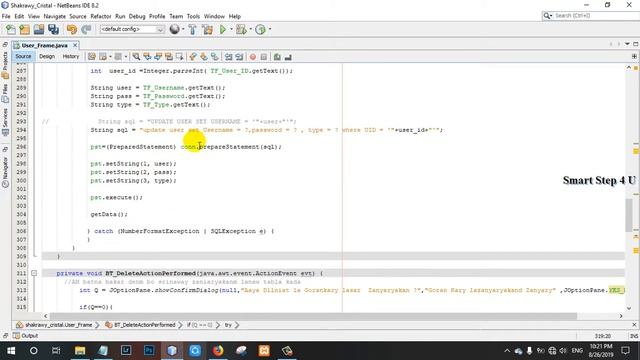Click the New File toolbar icon
This screenshot has width=640, height=360.
(11, 29)
